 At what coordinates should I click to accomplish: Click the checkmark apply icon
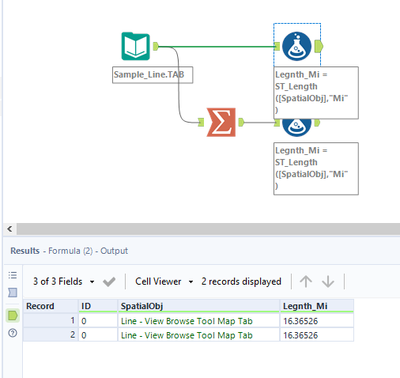[109, 282]
